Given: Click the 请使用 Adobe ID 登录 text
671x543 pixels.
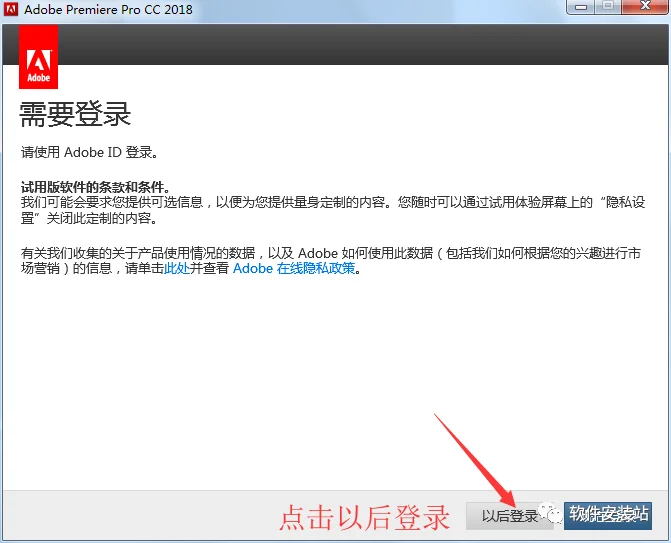Looking at the screenshot, I should pos(89,152).
